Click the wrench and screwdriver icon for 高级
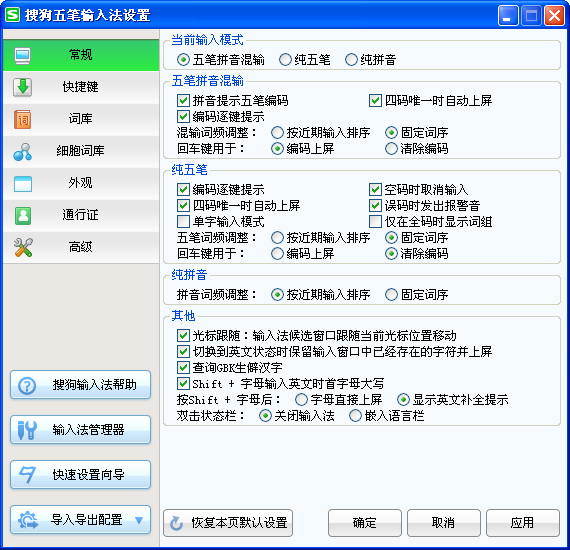Screen dimensions: 570x550 [x=23, y=248]
